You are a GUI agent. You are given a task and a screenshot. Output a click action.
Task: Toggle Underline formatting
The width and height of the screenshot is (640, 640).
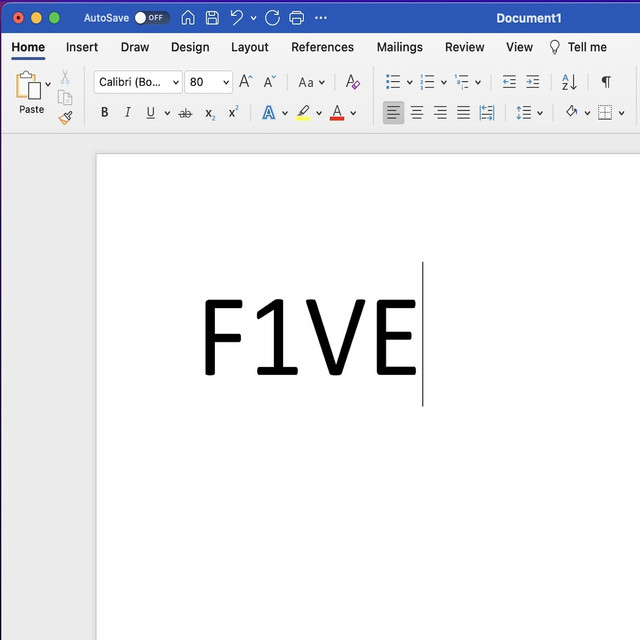coord(150,112)
